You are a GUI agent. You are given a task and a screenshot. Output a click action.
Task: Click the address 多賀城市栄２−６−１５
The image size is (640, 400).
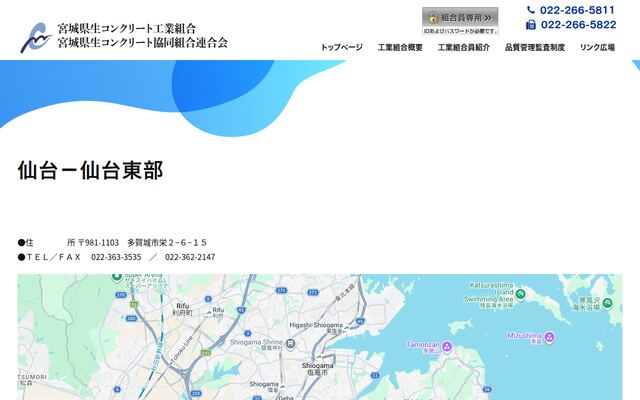click(x=167, y=242)
